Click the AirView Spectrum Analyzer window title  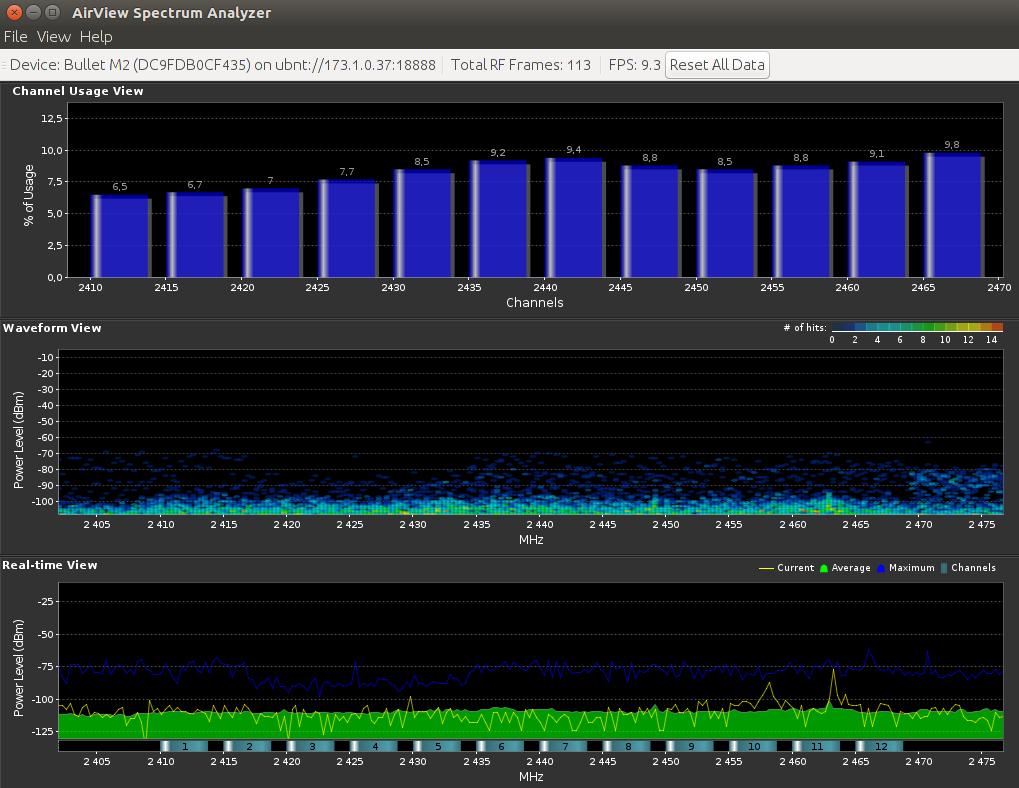pyautogui.click(x=172, y=13)
